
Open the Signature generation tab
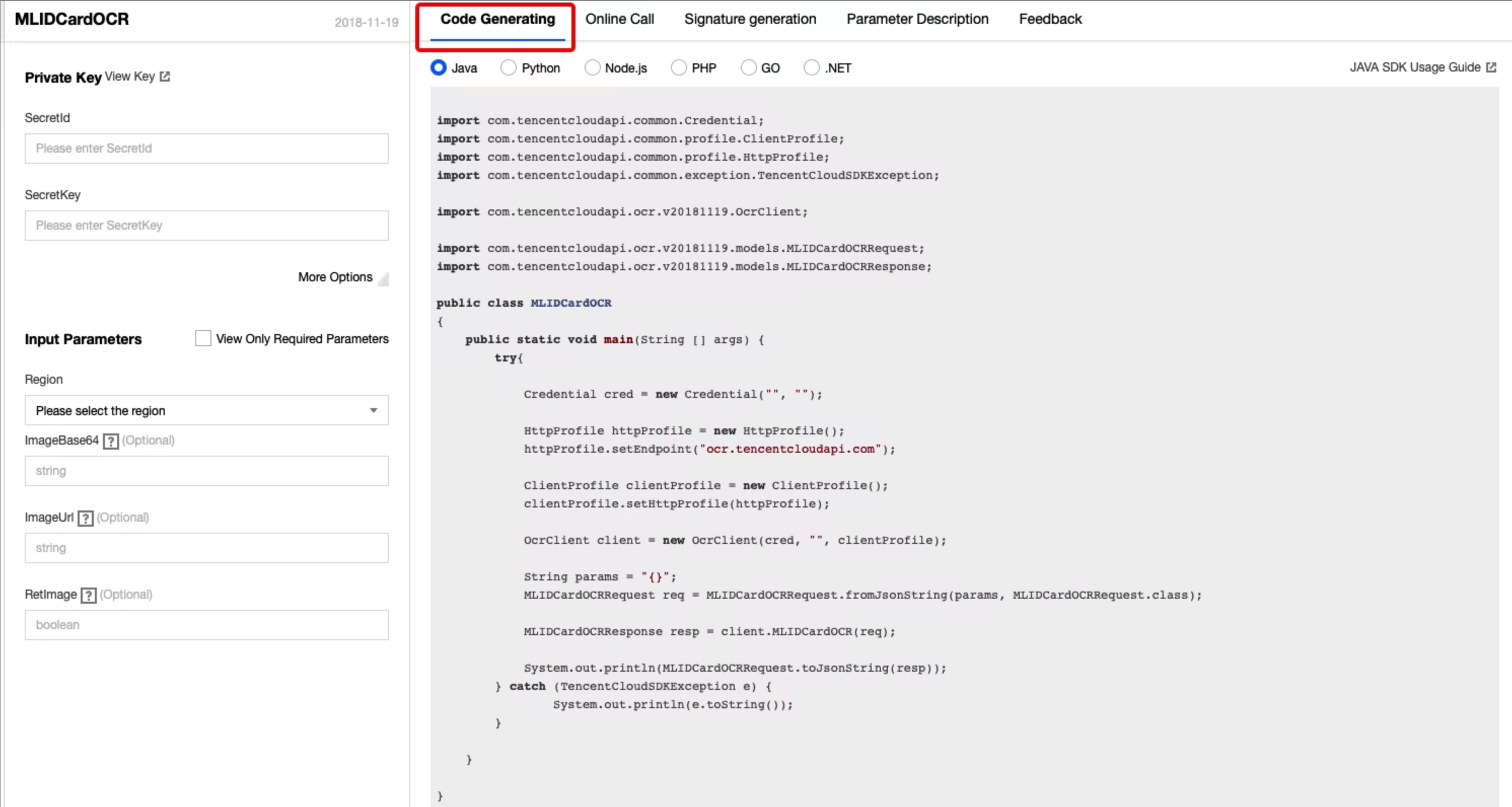(749, 19)
